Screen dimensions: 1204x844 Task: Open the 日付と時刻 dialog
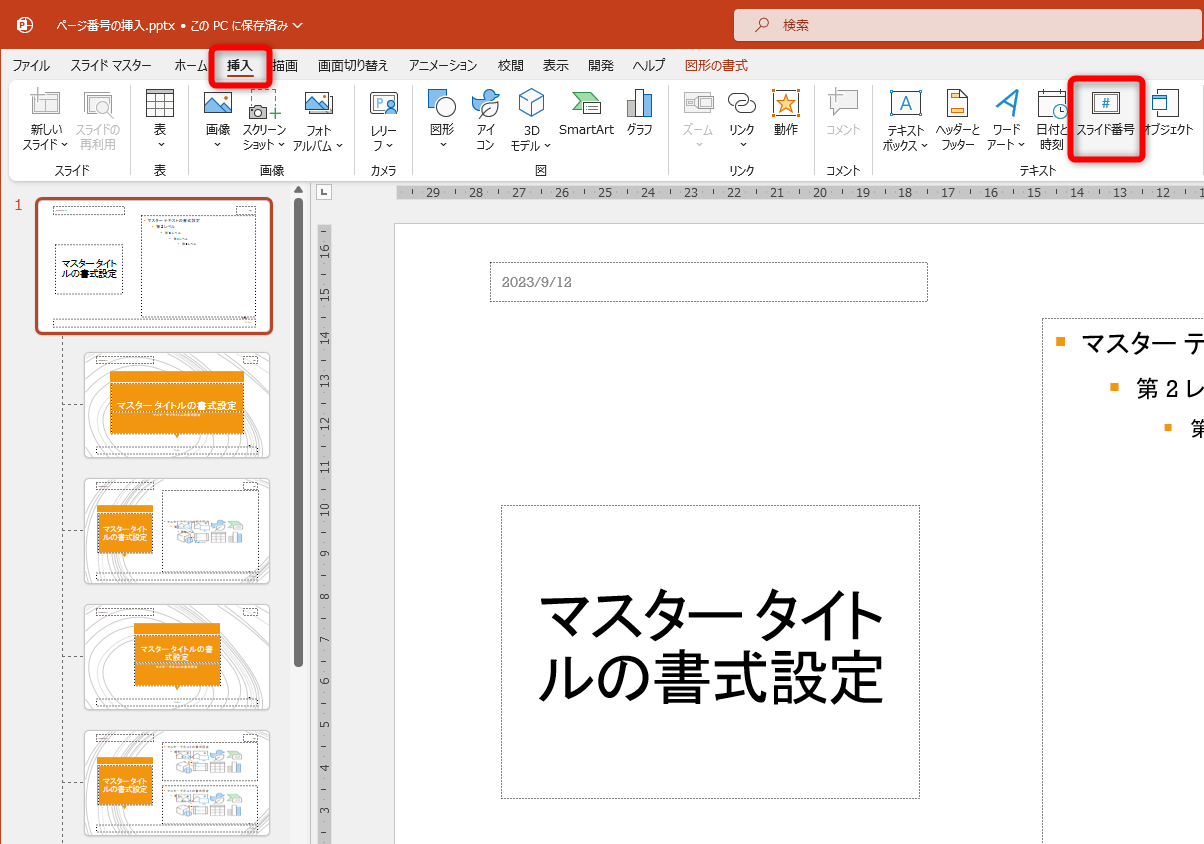click(x=1052, y=120)
